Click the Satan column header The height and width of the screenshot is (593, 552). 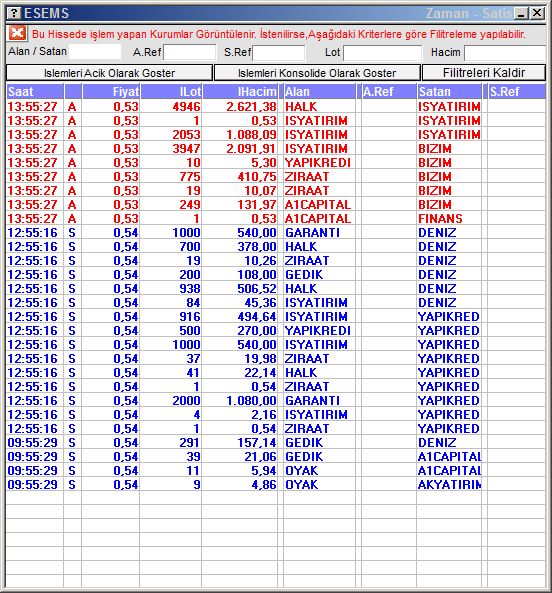click(x=450, y=92)
